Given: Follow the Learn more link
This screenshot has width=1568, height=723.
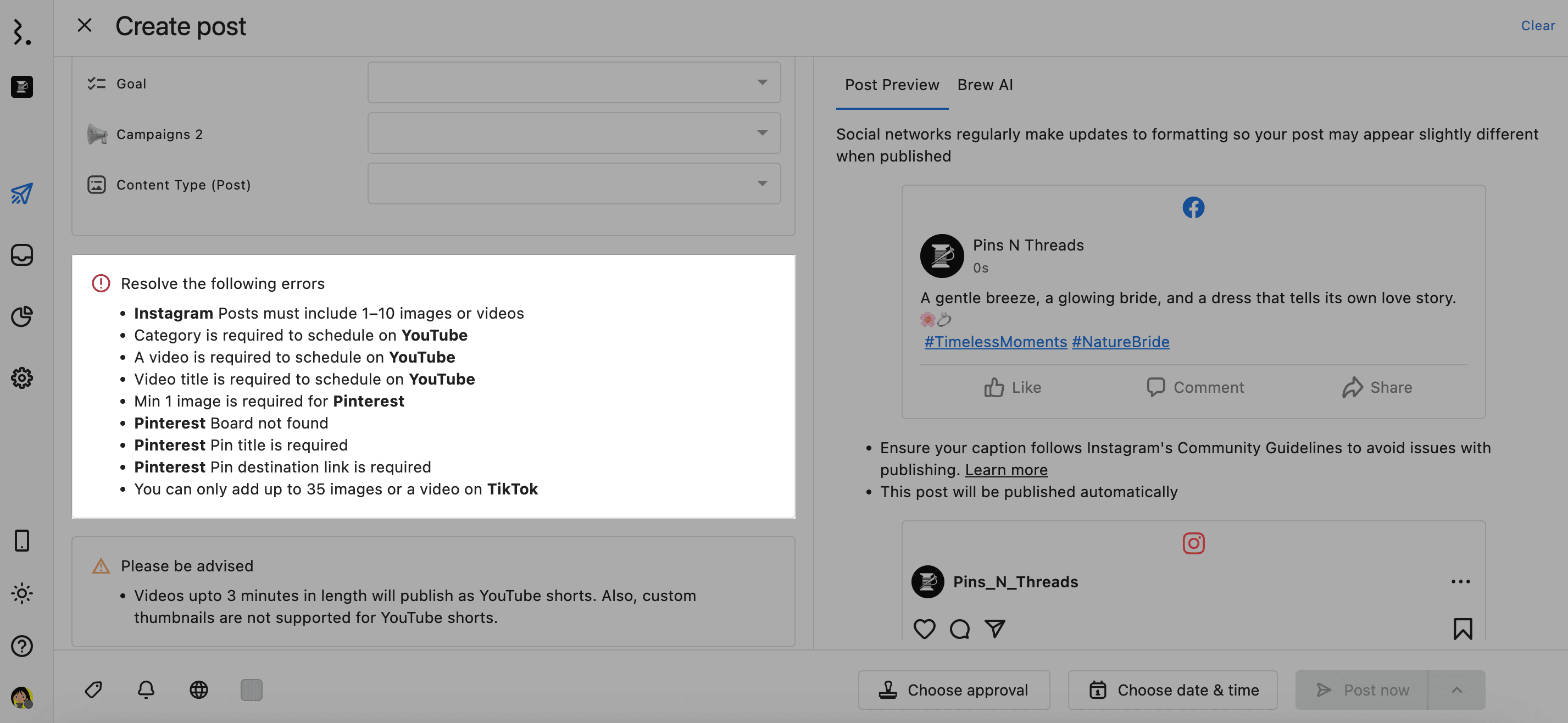Looking at the screenshot, I should pos(1006,470).
